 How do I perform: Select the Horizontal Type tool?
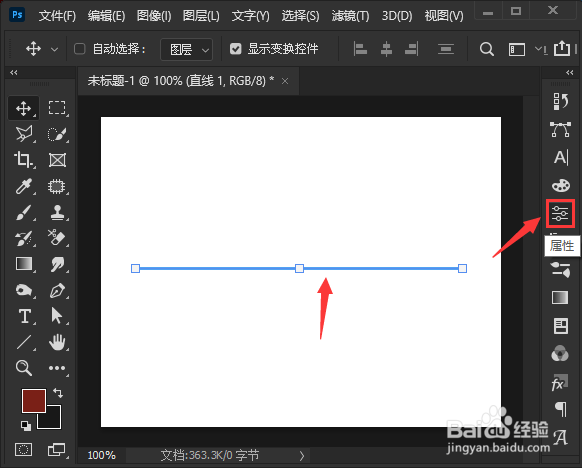tap(24, 316)
